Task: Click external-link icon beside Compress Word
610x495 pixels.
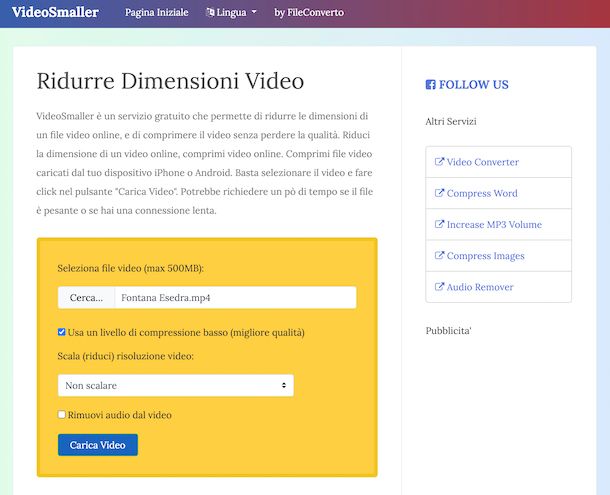Action: (439, 193)
